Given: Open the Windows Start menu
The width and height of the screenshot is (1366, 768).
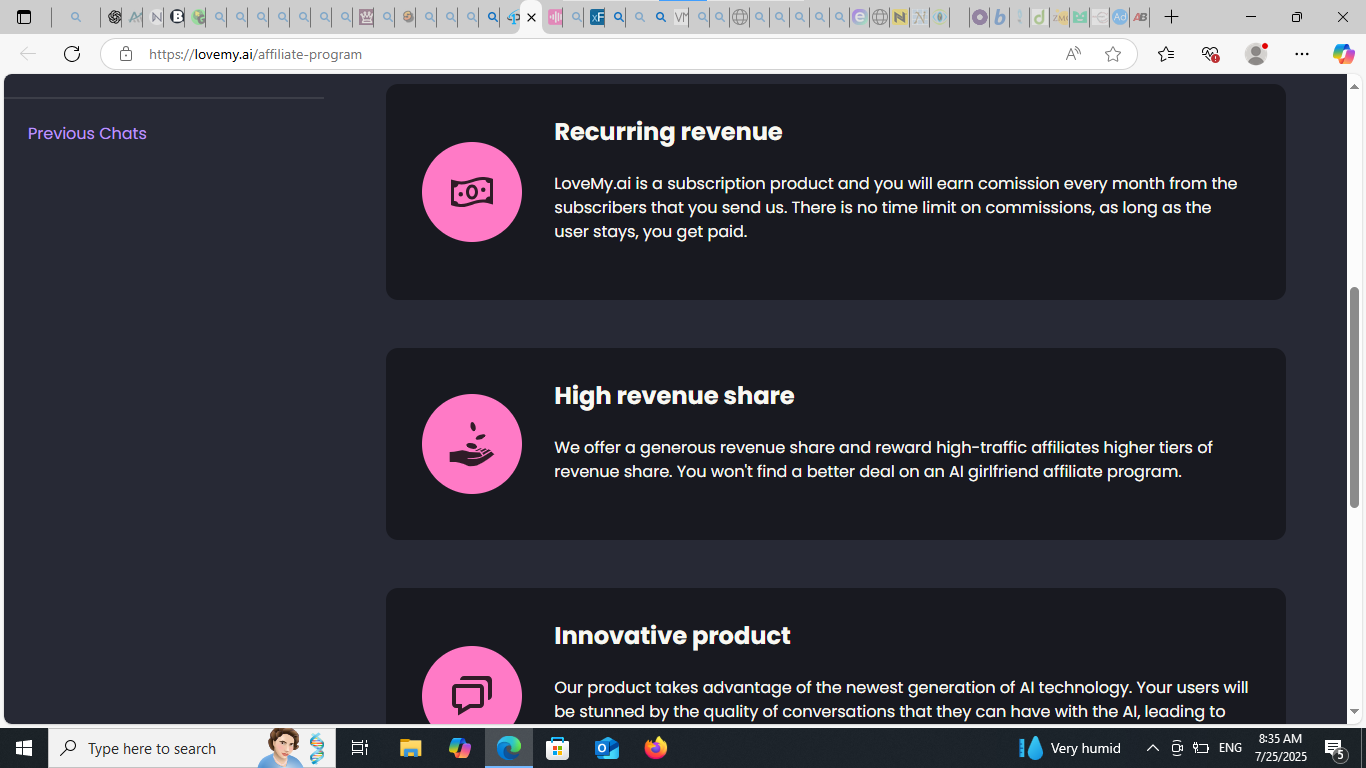Looking at the screenshot, I should [24, 748].
